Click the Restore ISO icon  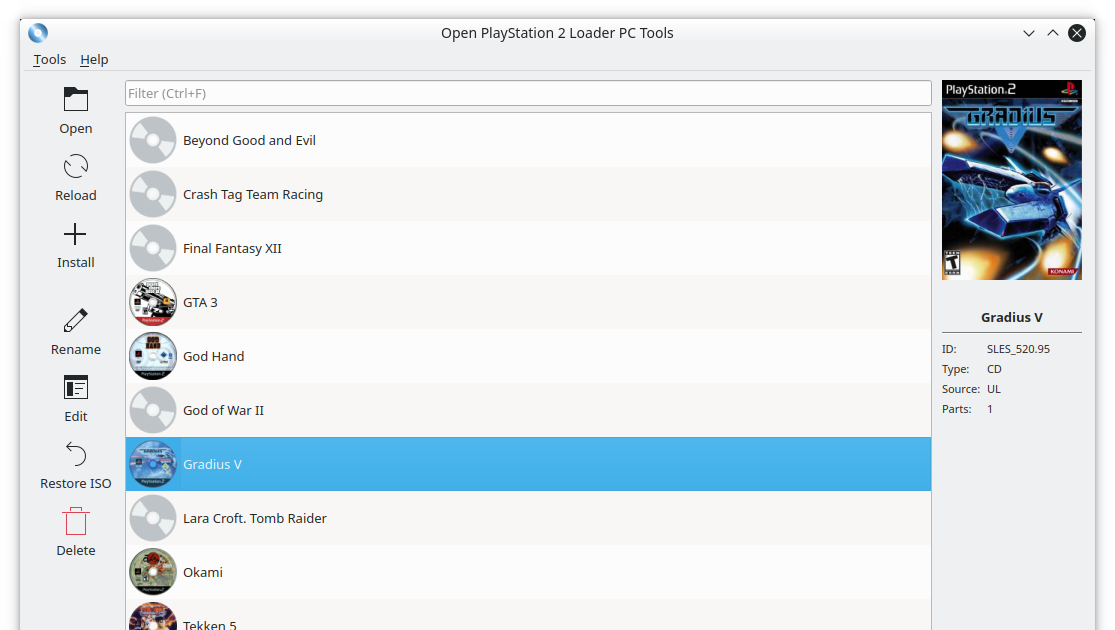pos(75,454)
